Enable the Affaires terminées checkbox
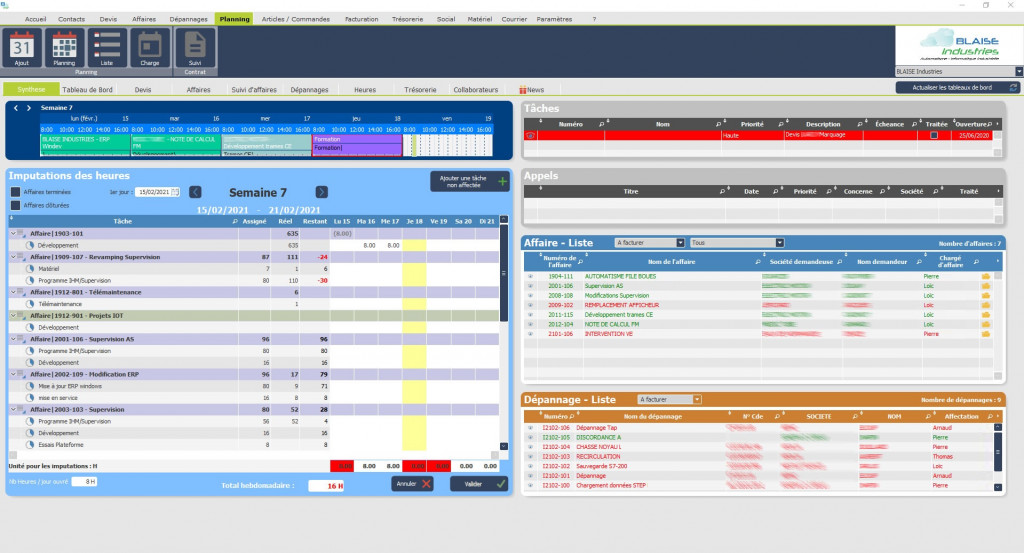The height and width of the screenshot is (553, 1024). pos(15,191)
